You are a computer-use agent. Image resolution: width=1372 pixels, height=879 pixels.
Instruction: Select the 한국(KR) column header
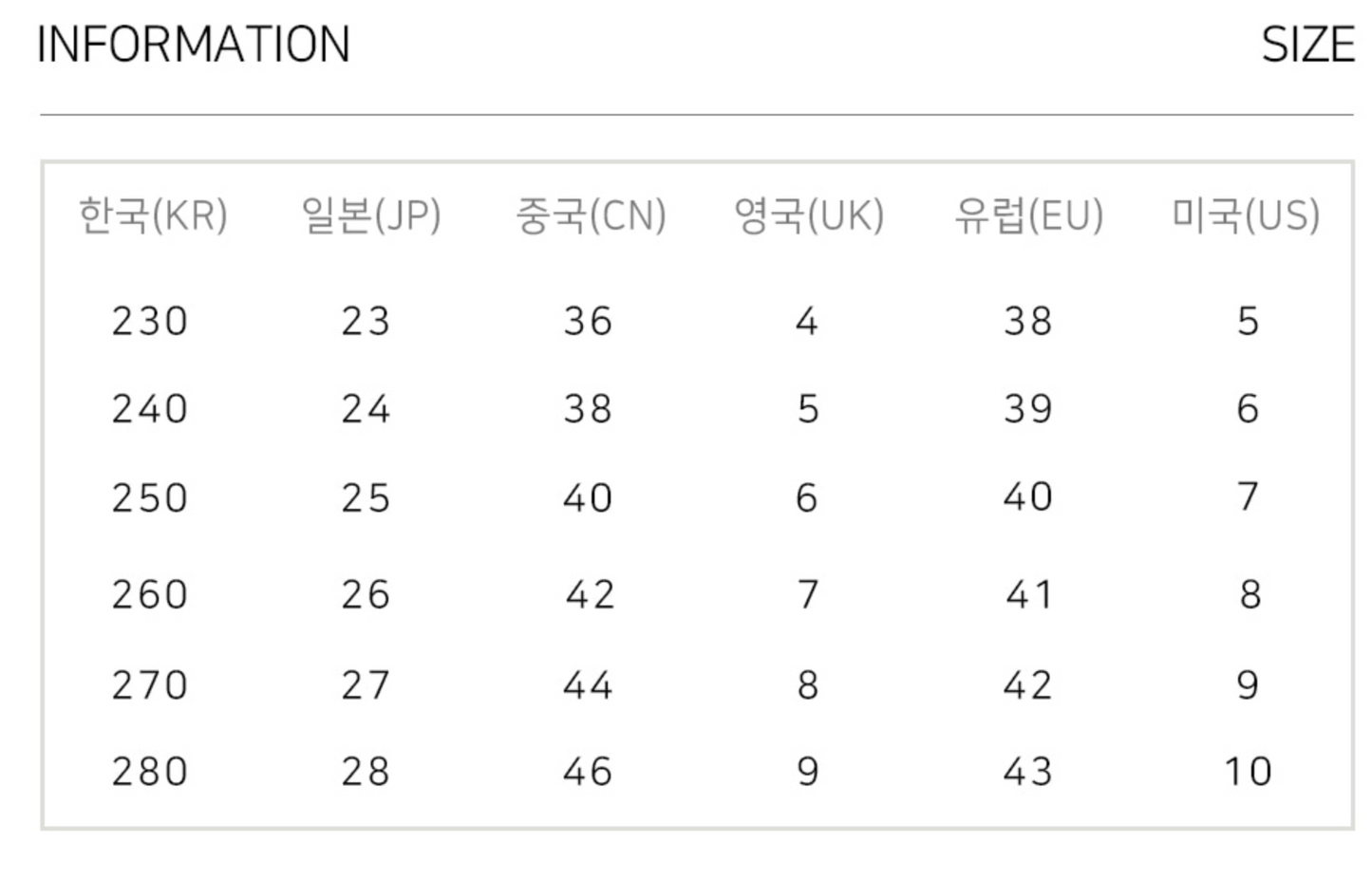(x=153, y=215)
